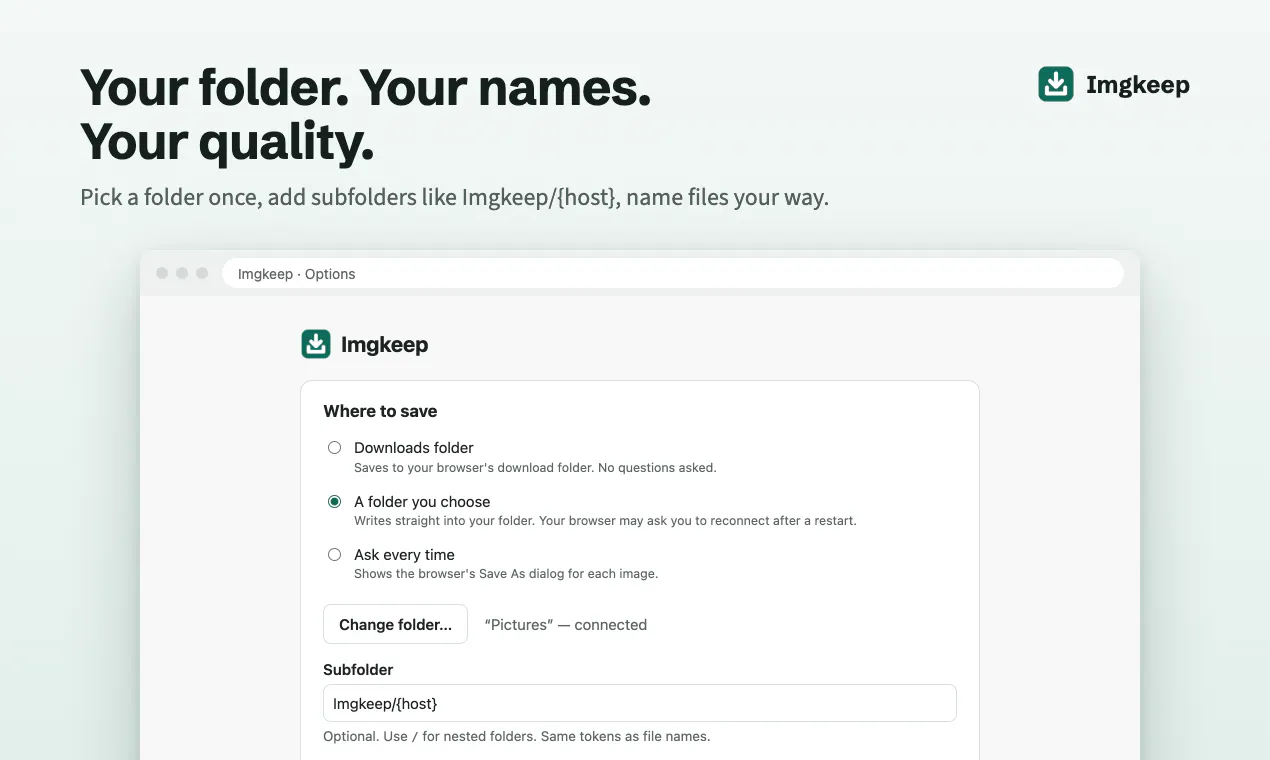This screenshot has width=1270, height=760.
Task: Click the Where to save heading
Action: click(x=380, y=411)
